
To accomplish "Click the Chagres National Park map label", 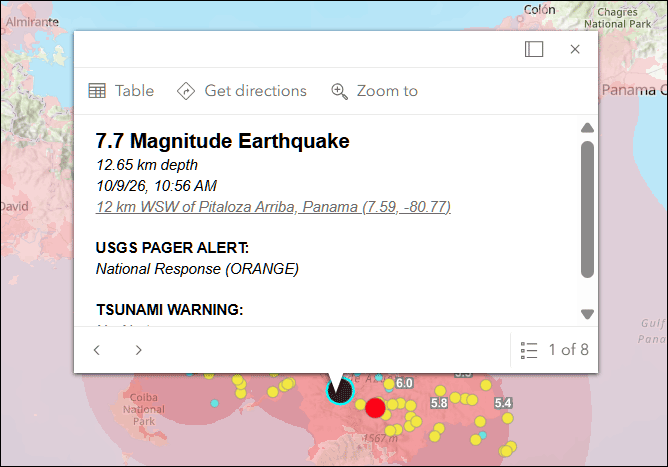I will pyautogui.click(x=617, y=18).
